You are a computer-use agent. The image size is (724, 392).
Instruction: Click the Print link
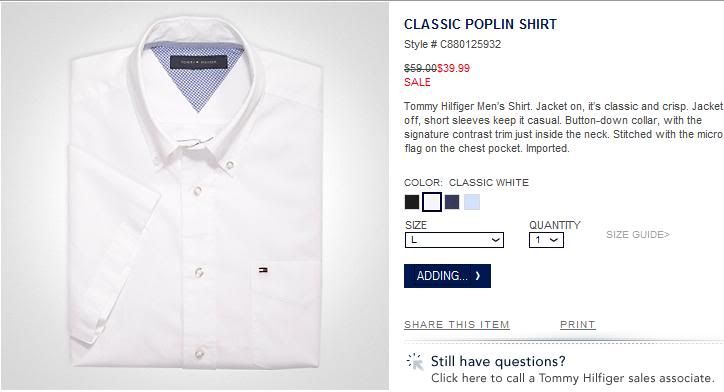tap(578, 325)
